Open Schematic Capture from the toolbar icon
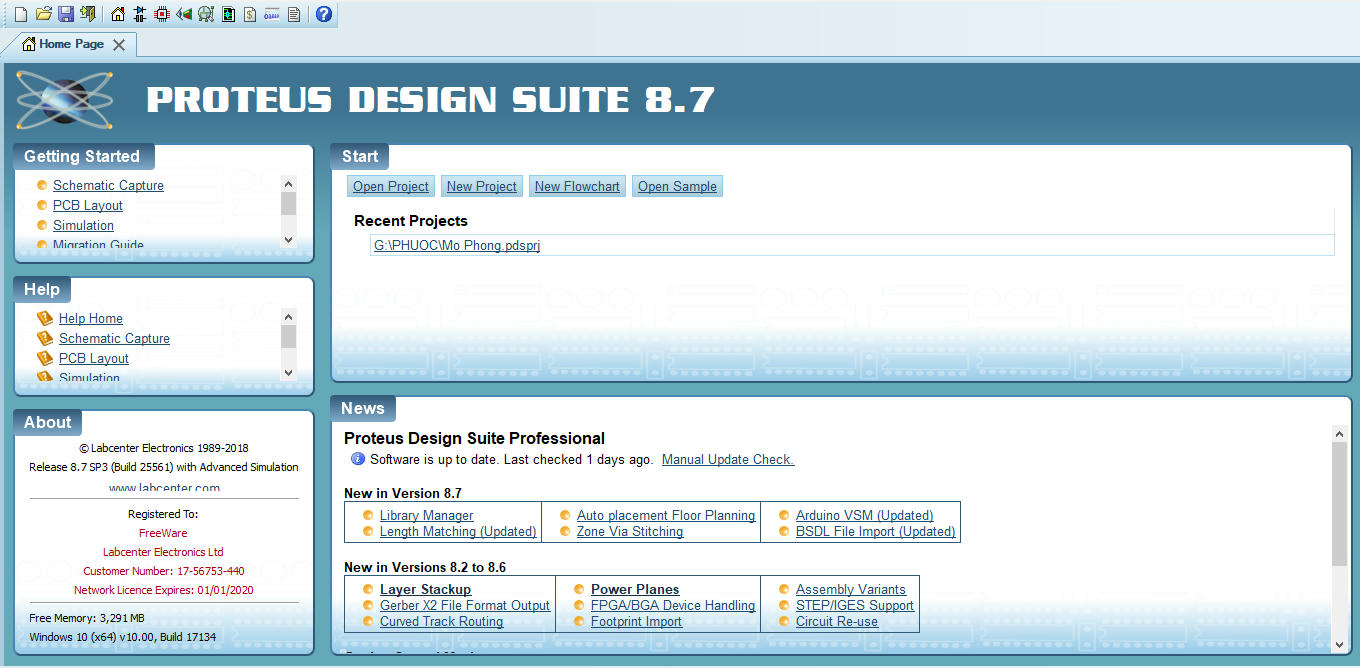This screenshot has width=1360, height=668. [140, 14]
